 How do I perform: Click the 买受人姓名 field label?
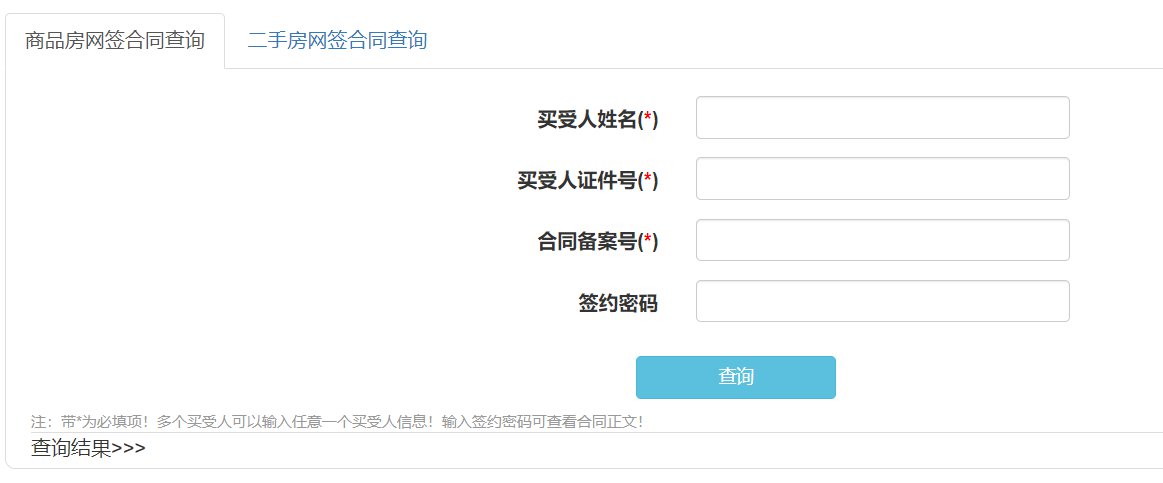click(587, 120)
